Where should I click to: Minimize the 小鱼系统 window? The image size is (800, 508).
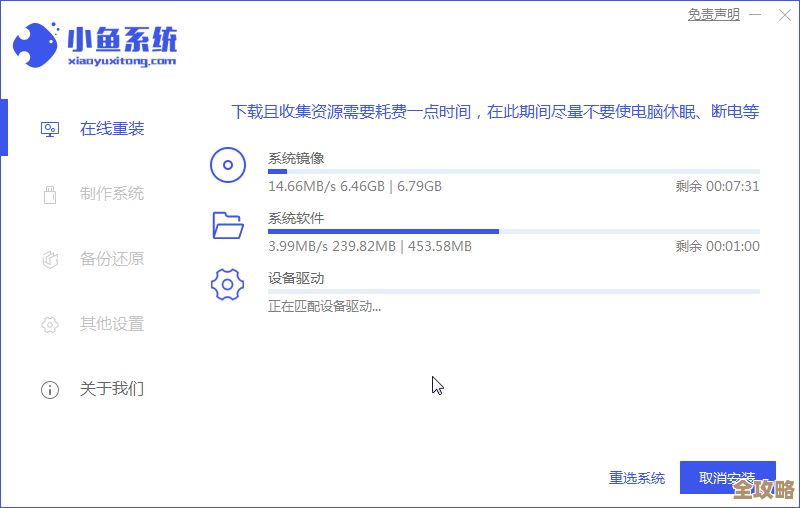(755, 15)
